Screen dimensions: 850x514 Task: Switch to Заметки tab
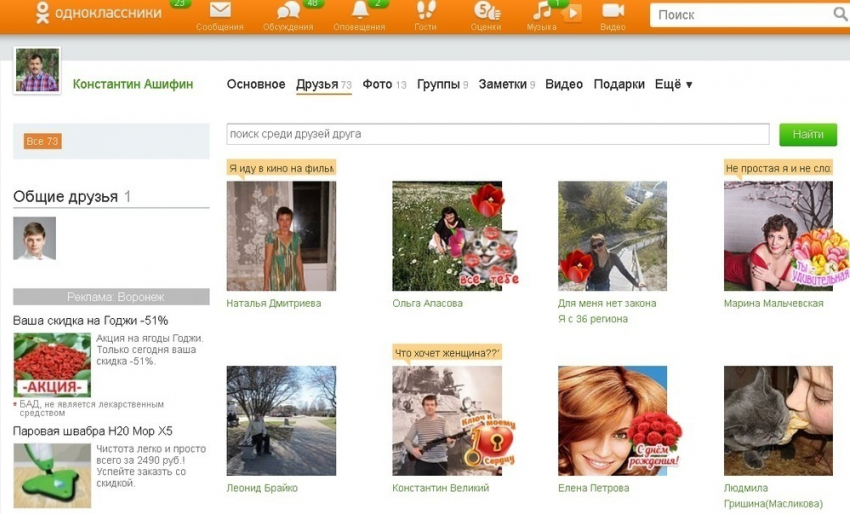[507, 84]
